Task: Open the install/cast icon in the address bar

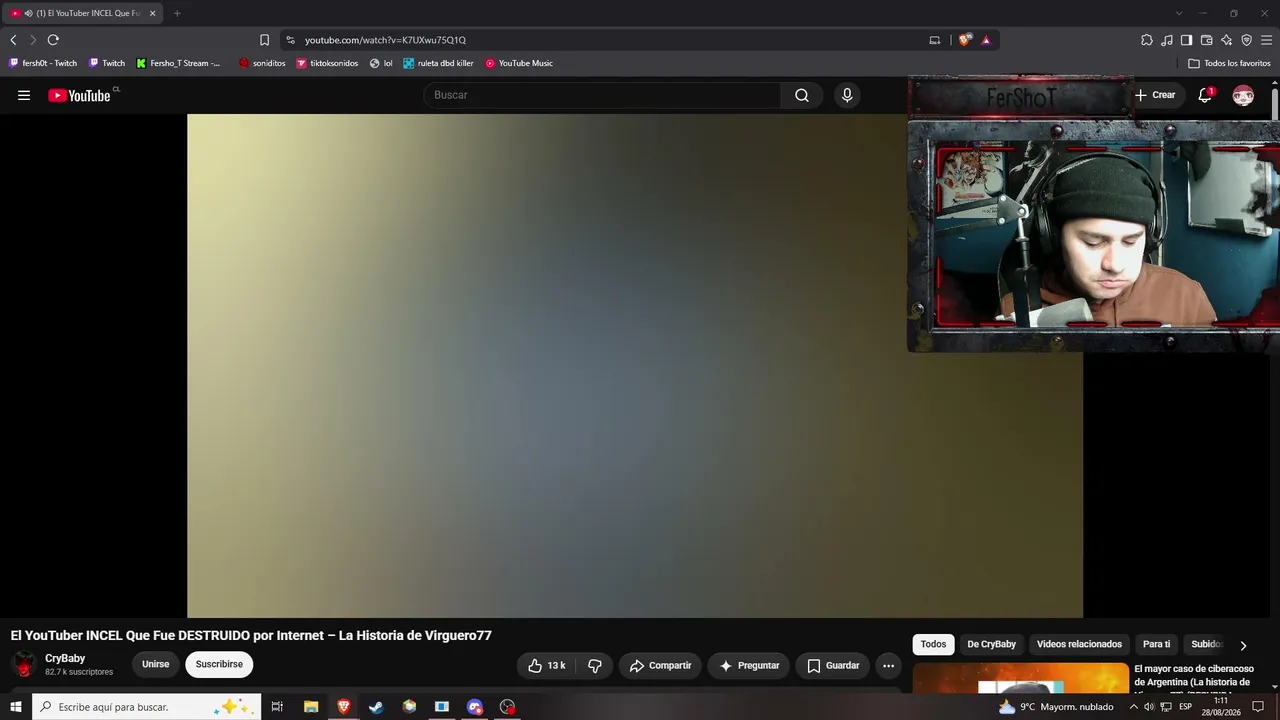Action: (x=935, y=40)
